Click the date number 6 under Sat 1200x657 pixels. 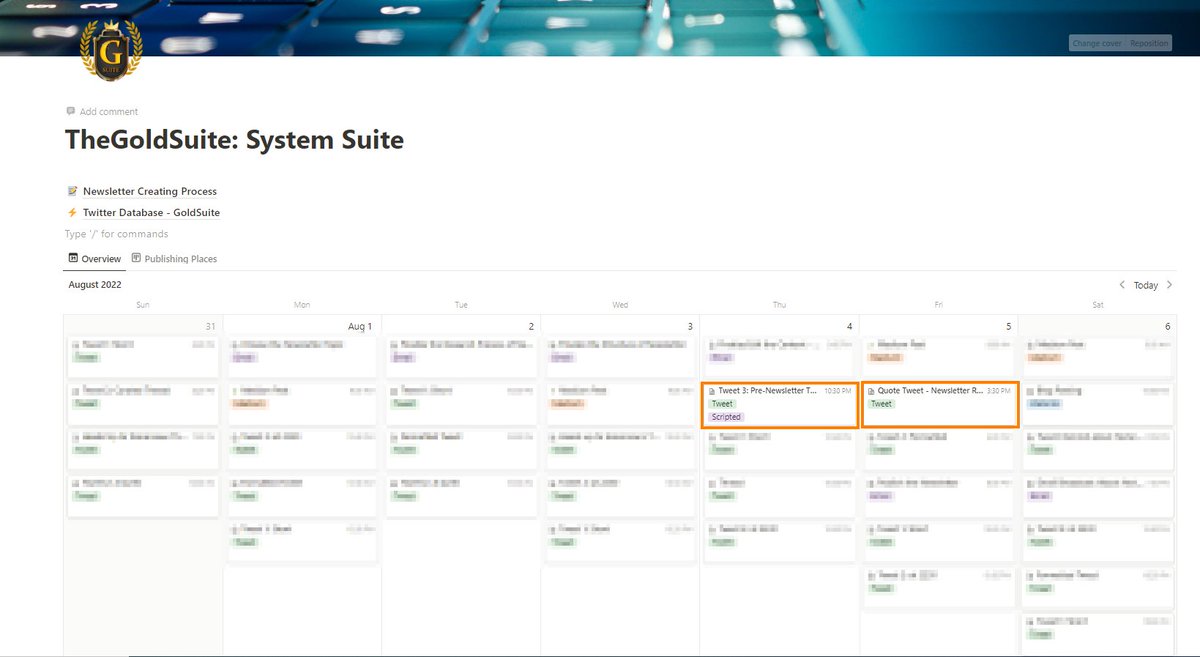[1168, 326]
